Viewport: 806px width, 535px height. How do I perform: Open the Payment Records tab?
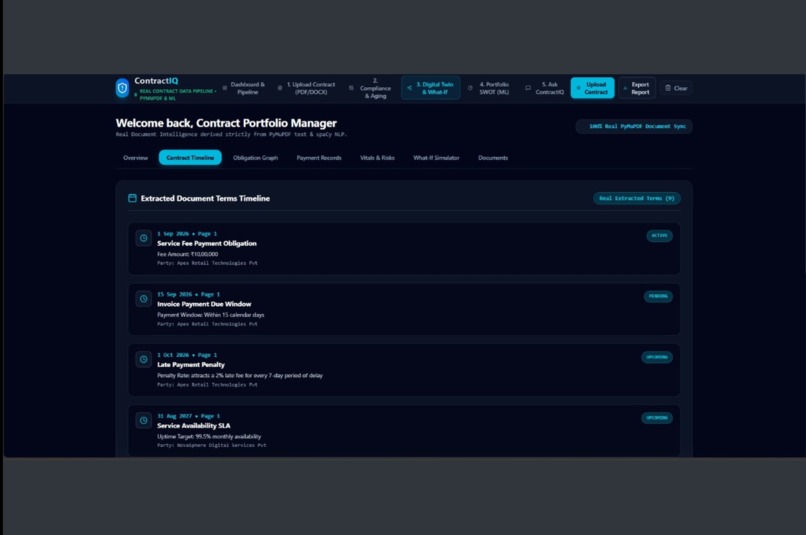click(x=319, y=158)
